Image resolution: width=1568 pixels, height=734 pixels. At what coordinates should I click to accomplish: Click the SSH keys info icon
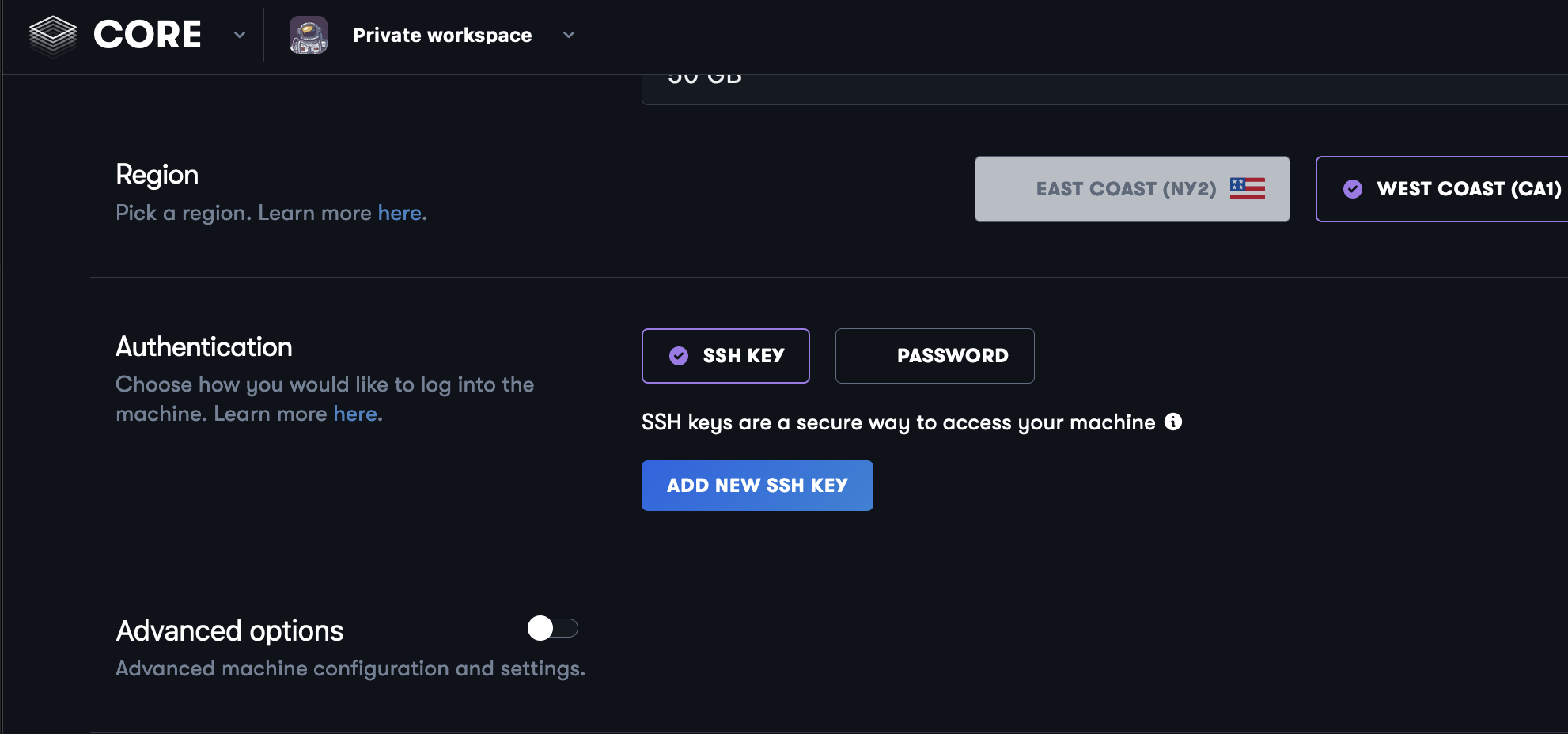1173,422
